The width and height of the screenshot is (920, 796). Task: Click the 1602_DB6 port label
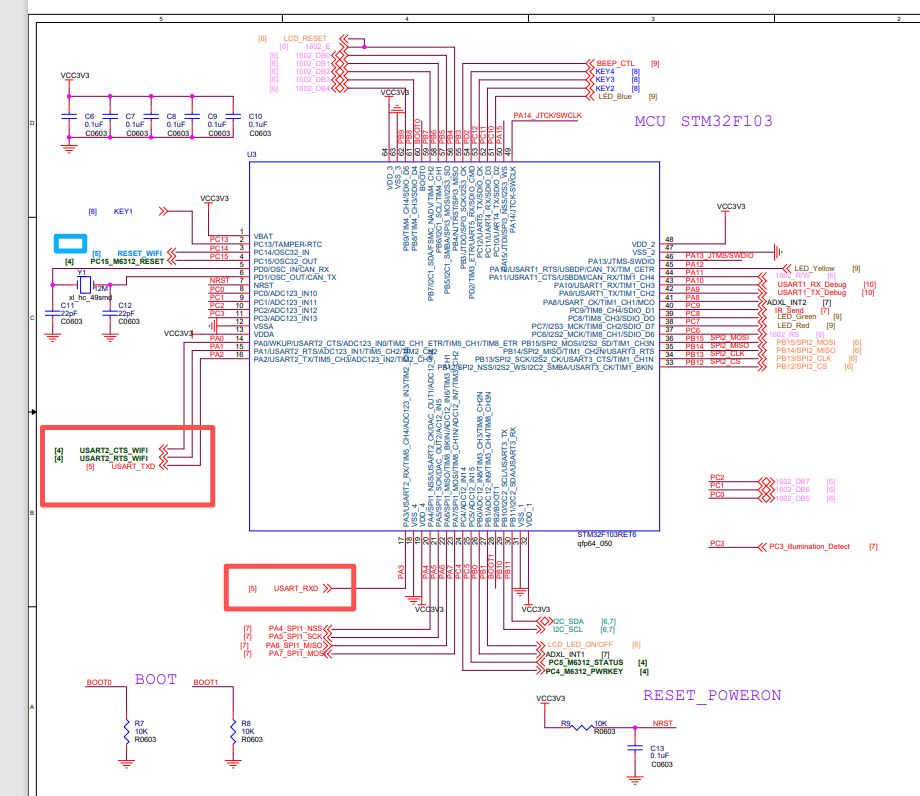pyautogui.click(x=792, y=489)
